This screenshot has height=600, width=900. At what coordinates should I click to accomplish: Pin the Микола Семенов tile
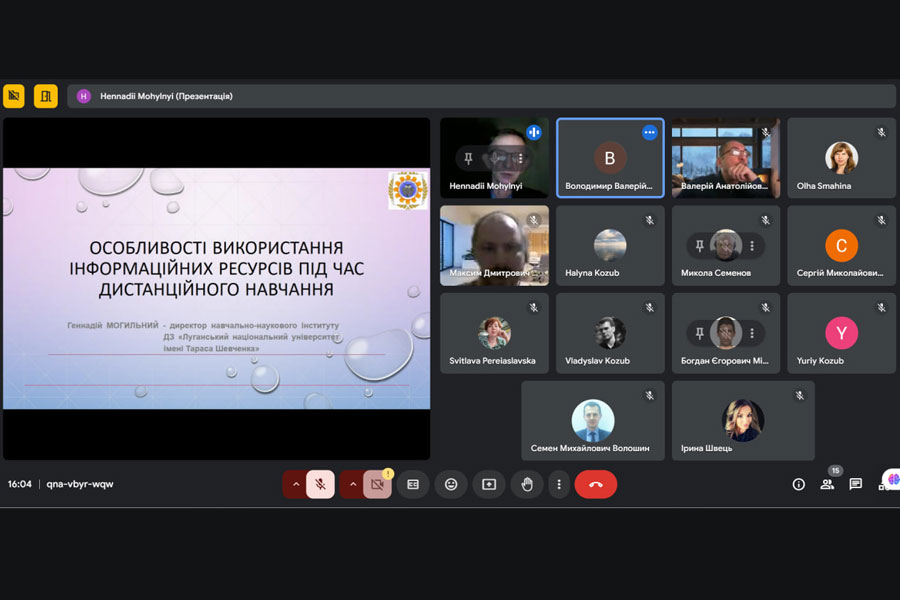click(699, 246)
